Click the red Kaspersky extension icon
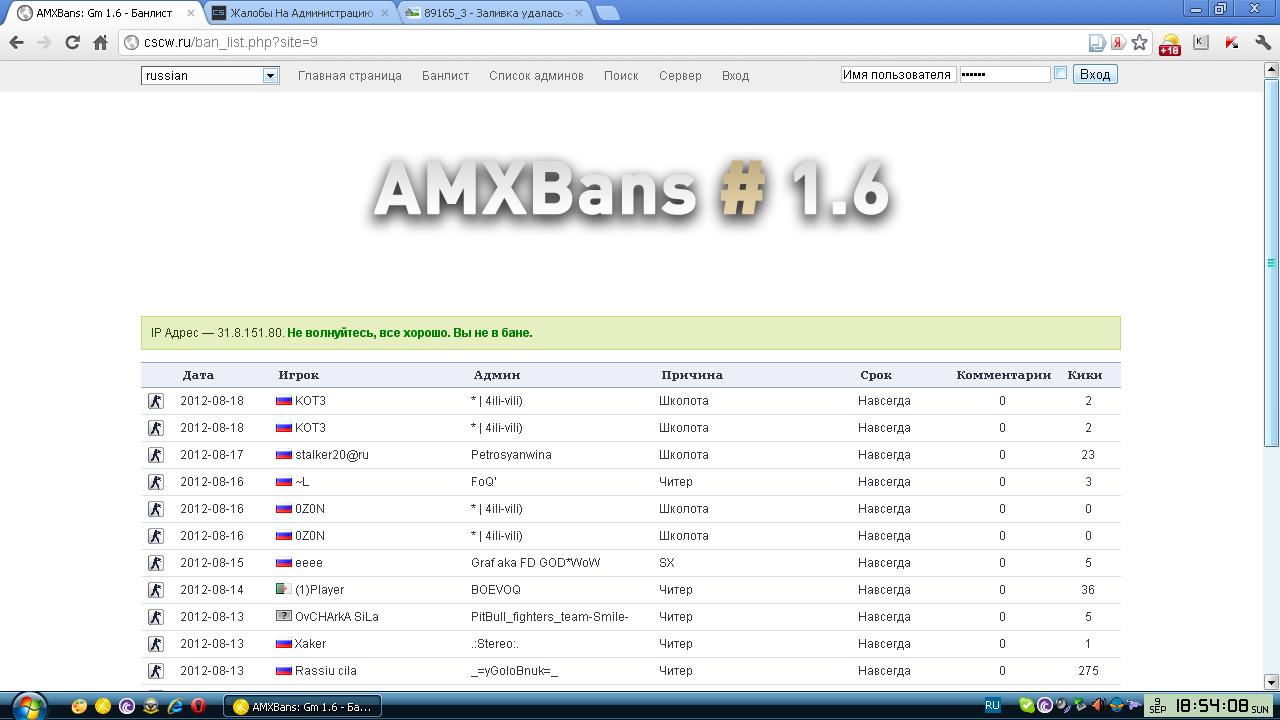This screenshot has width=1280, height=720. click(1232, 42)
